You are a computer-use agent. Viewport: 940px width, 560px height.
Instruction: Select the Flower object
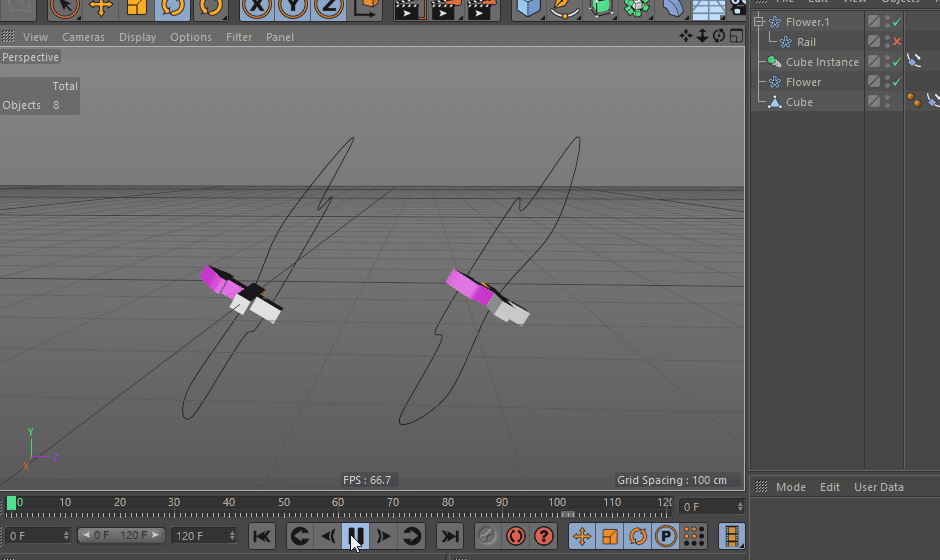tap(803, 82)
